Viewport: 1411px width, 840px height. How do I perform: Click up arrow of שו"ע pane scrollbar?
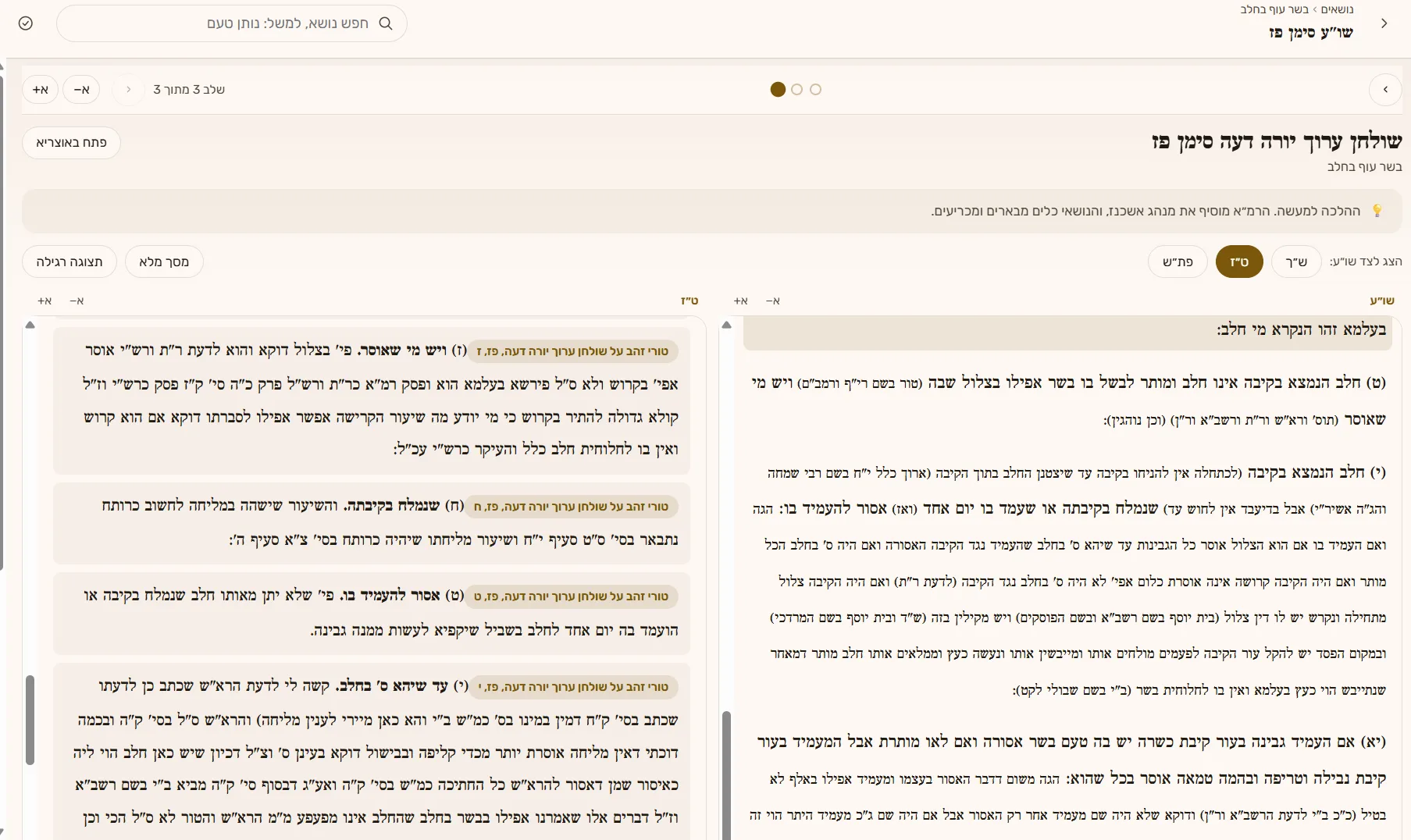726,325
